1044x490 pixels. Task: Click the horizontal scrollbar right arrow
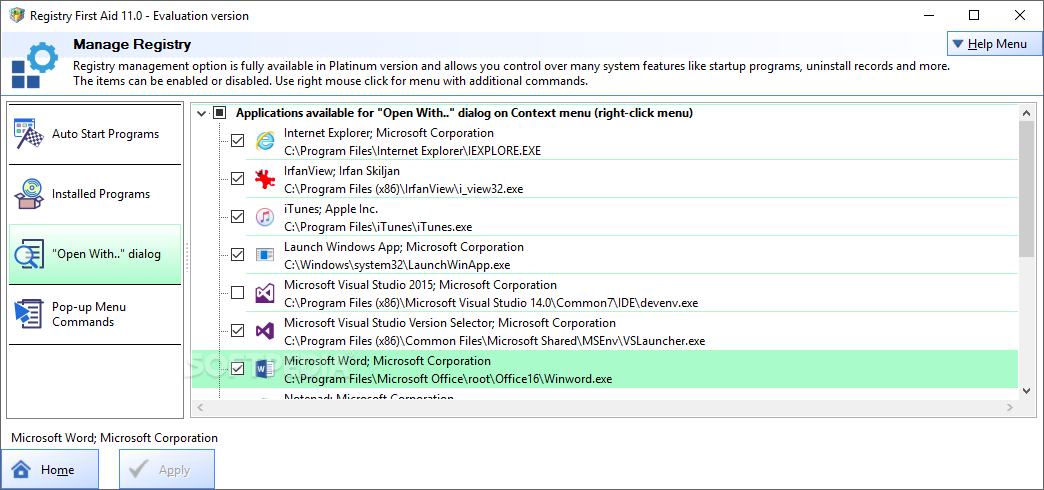tap(1011, 407)
